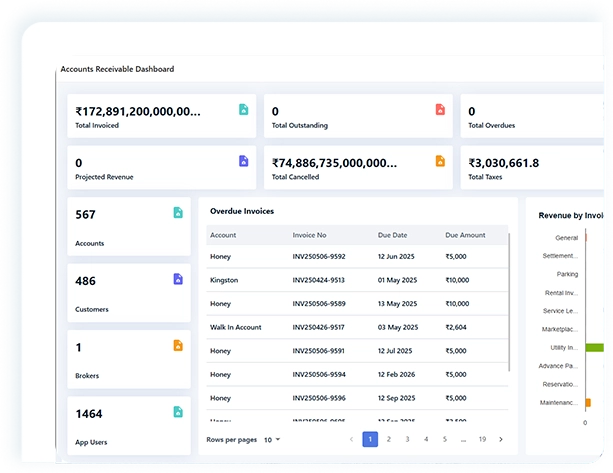This screenshot has height=473, width=613.
Task: Click the purple icon on Customers card
Action: pyautogui.click(x=178, y=279)
